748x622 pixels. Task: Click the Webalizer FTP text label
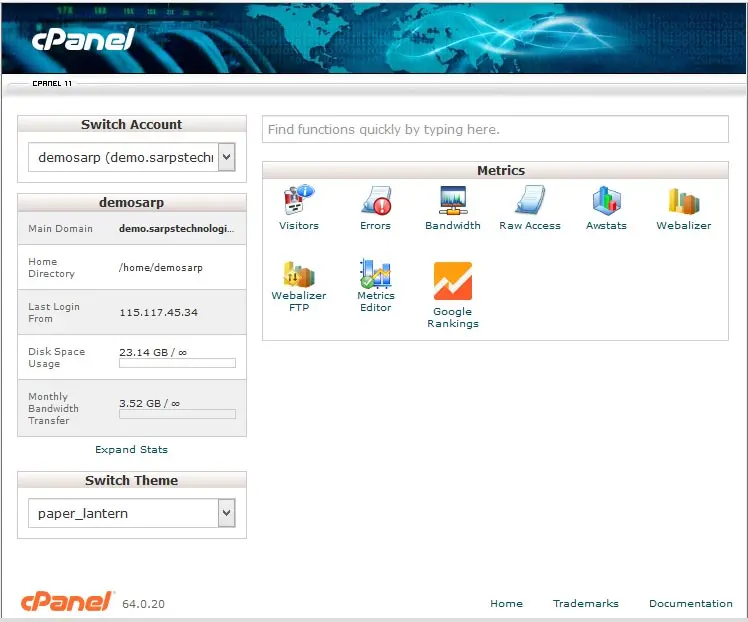tap(299, 301)
